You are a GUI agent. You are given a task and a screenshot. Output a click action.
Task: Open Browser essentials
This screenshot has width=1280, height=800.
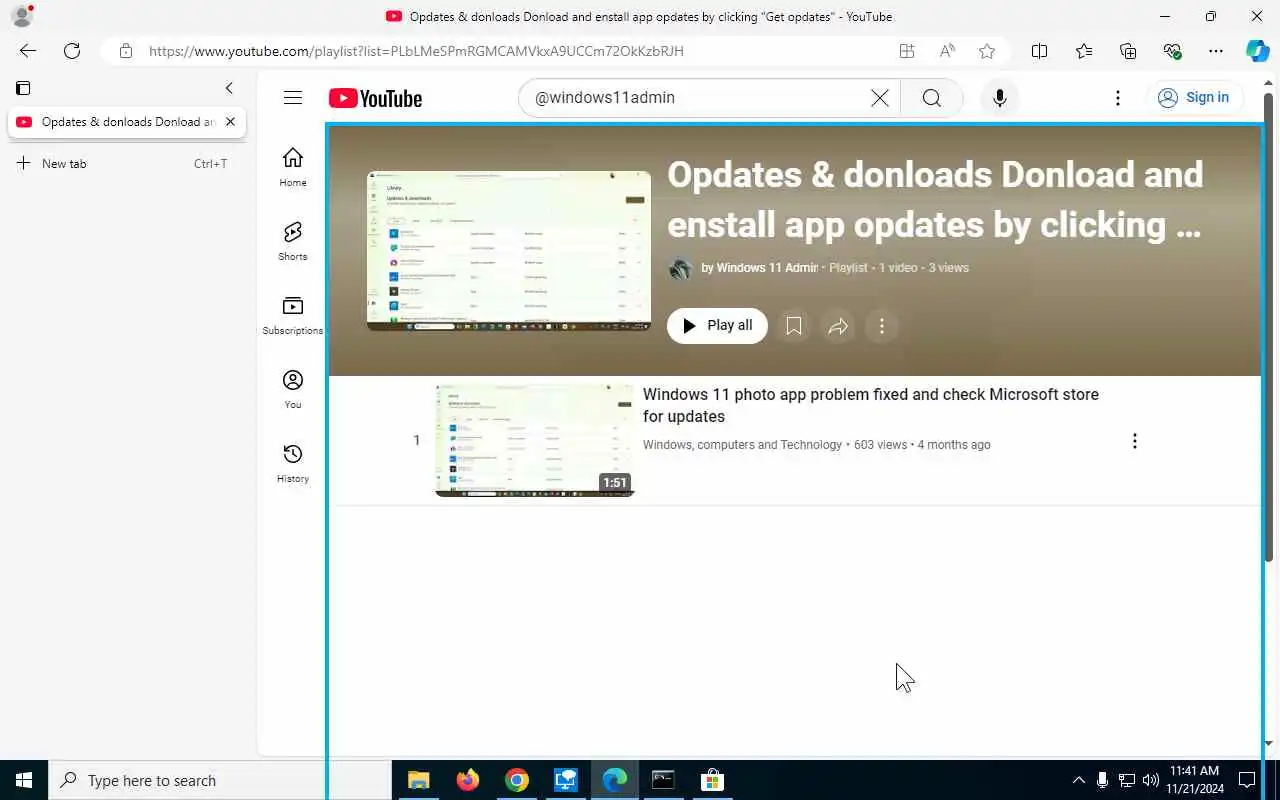[x=1172, y=51]
